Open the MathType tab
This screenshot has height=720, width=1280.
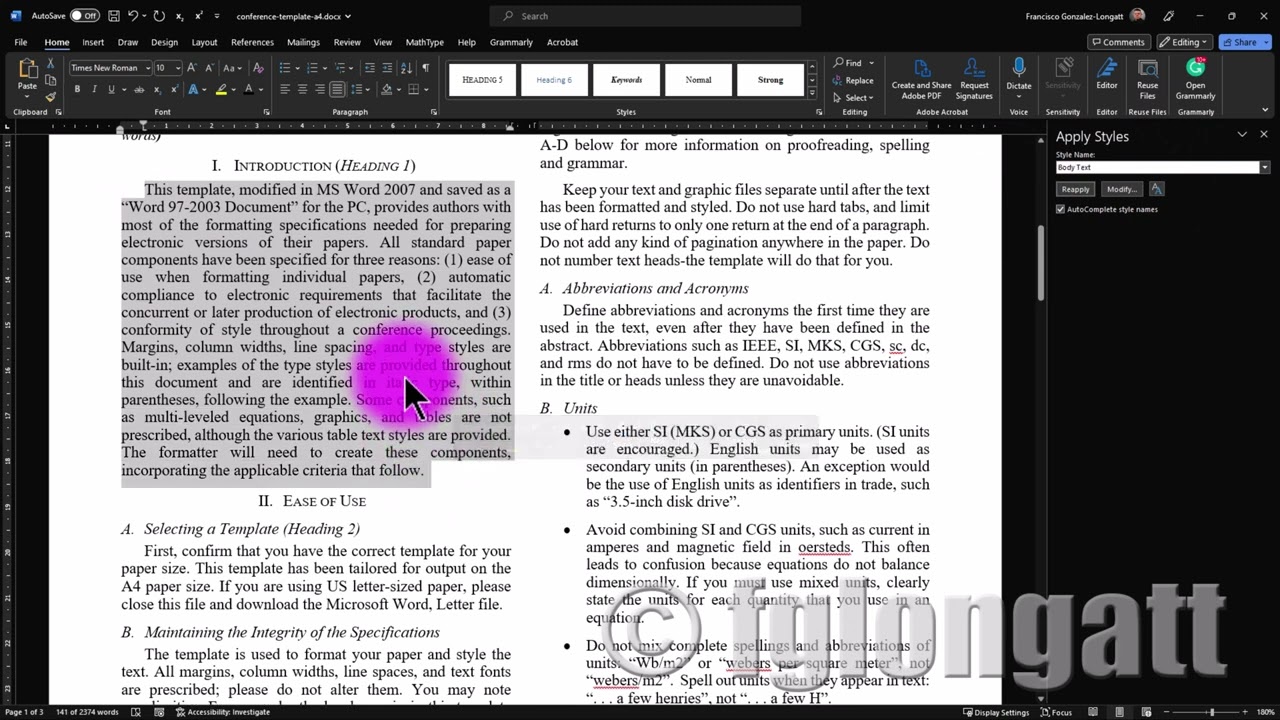tap(424, 42)
